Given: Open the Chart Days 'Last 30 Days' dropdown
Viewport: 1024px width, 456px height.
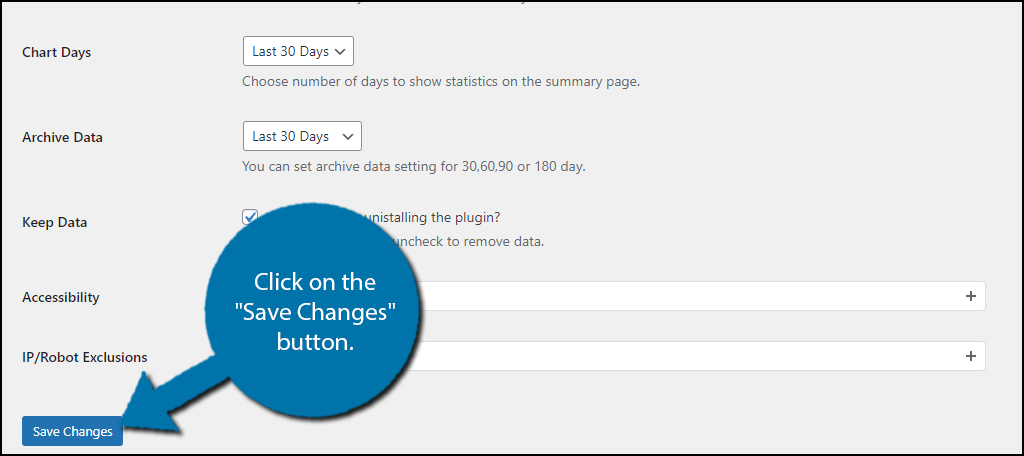Looking at the screenshot, I should tap(298, 52).
